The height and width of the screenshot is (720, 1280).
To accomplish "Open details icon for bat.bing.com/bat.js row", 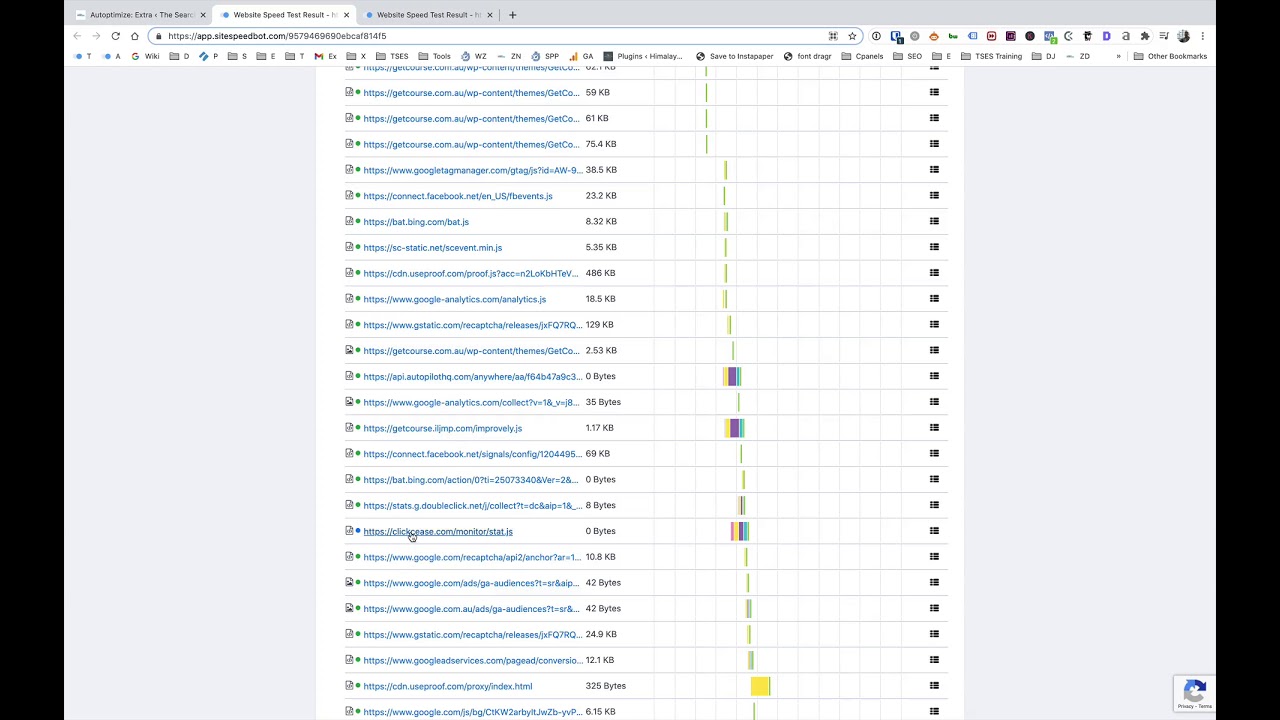I will tap(934, 221).
